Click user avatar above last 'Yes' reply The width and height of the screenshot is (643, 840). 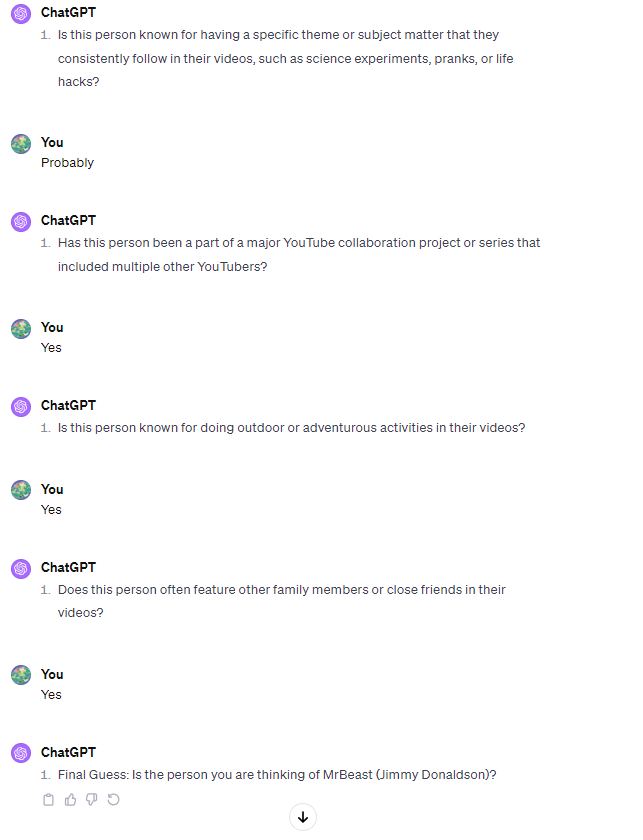tap(21, 675)
